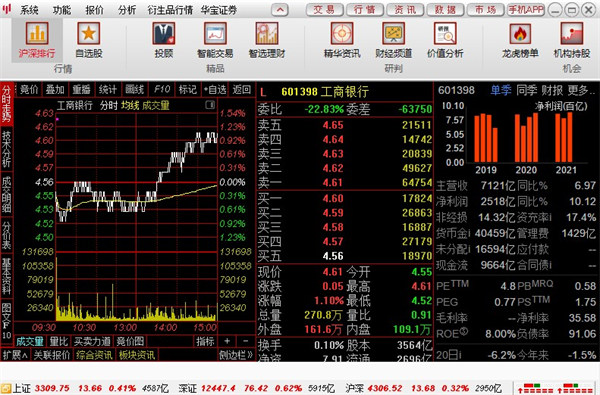Open the 投顾 advisor icon
600x395 pixels.
[164, 33]
